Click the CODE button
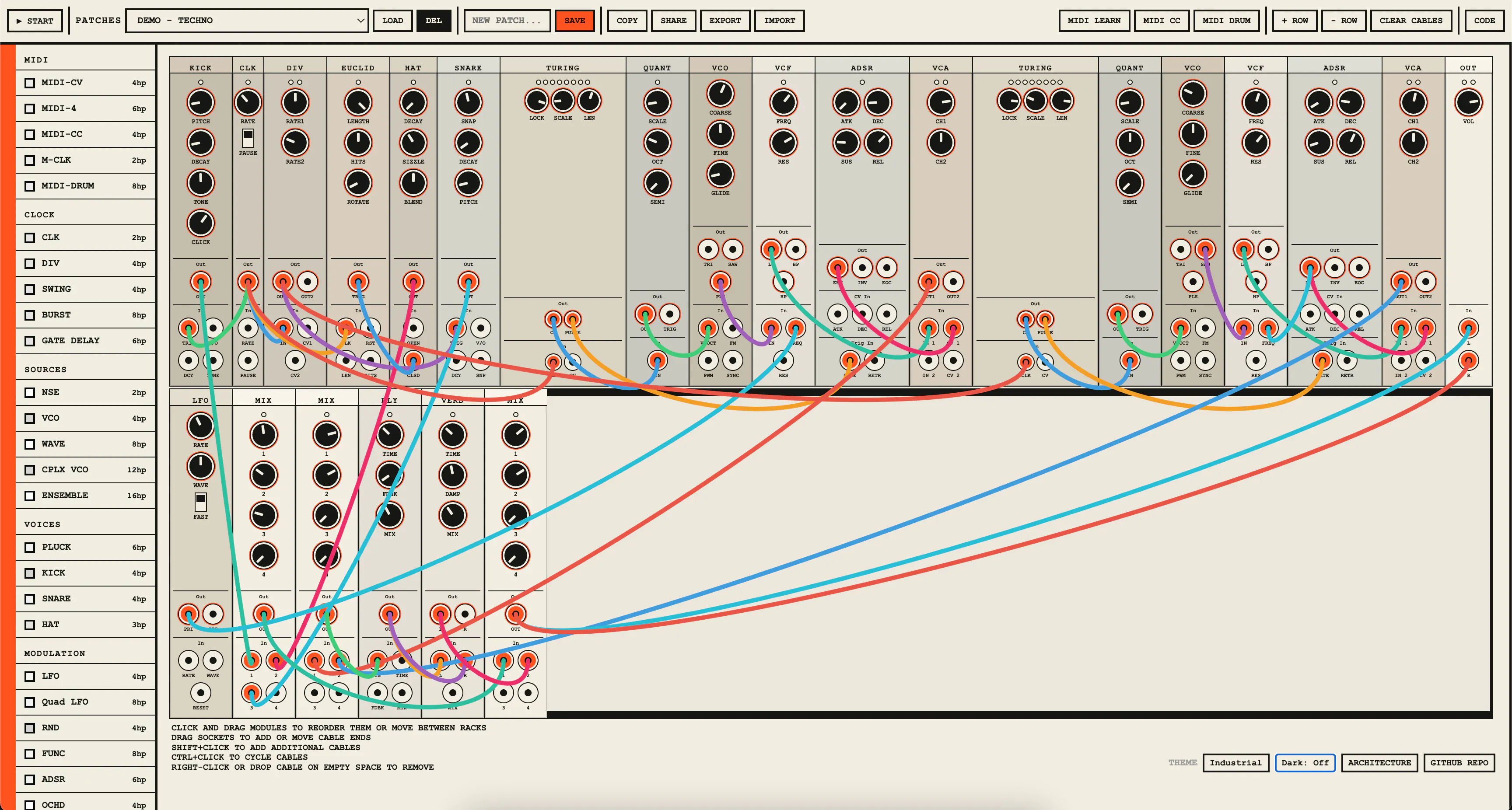 [1484, 21]
